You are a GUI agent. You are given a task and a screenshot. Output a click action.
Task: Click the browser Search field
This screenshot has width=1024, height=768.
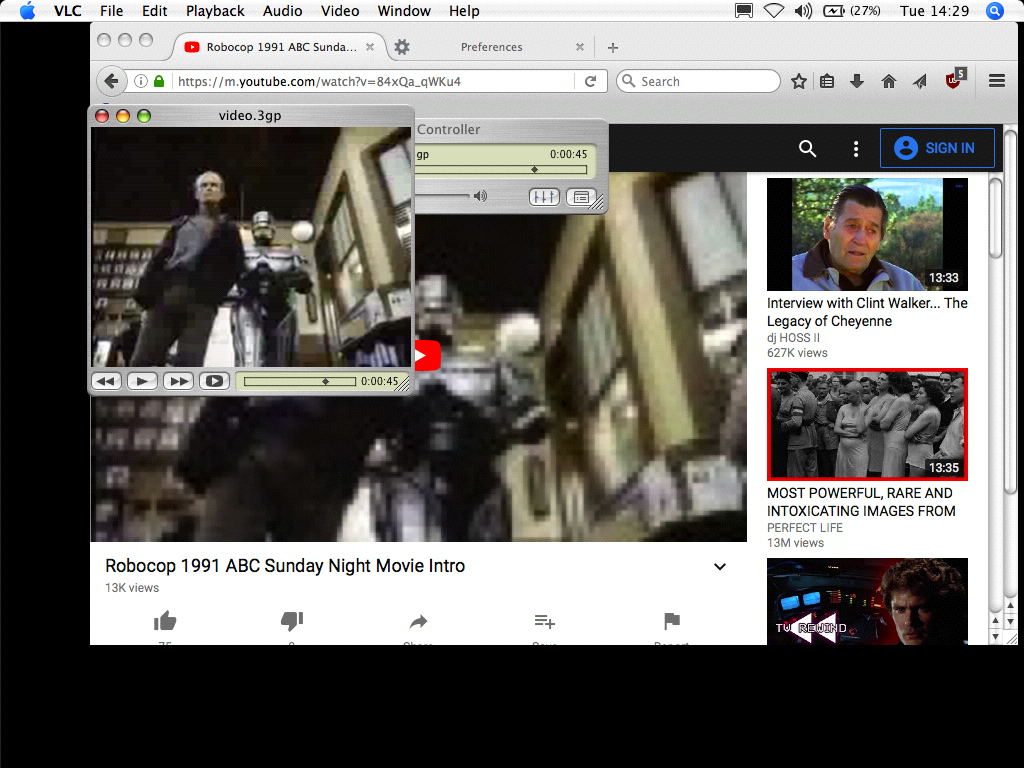pyautogui.click(x=698, y=81)
